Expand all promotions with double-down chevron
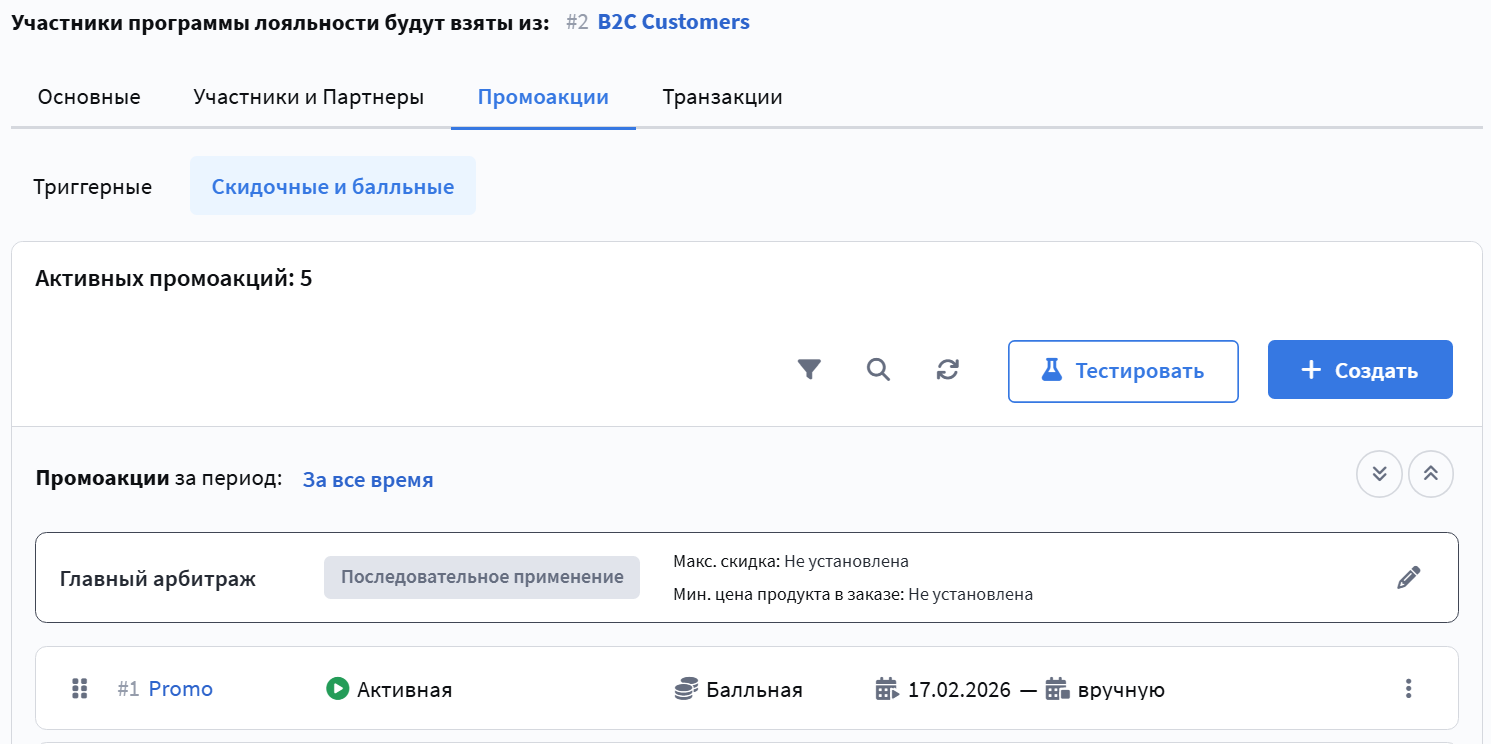Viewport: 1491px width, 744px height. click(1379, 474)
